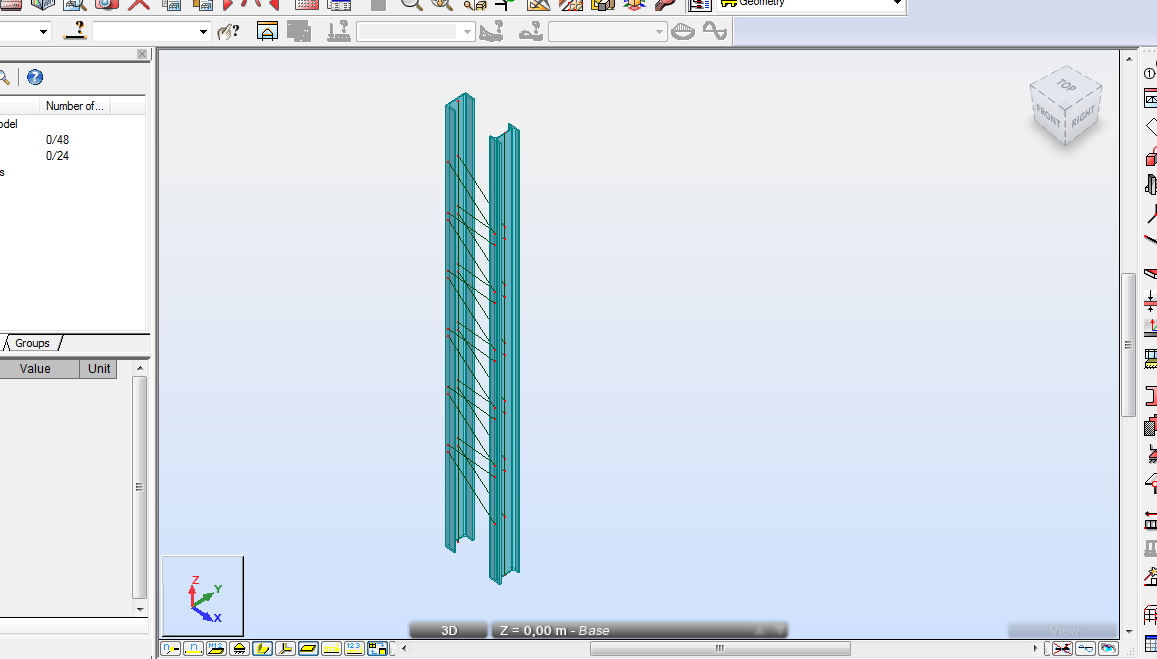
Task: Click the red X delete icon
Action: pos(139,4)
